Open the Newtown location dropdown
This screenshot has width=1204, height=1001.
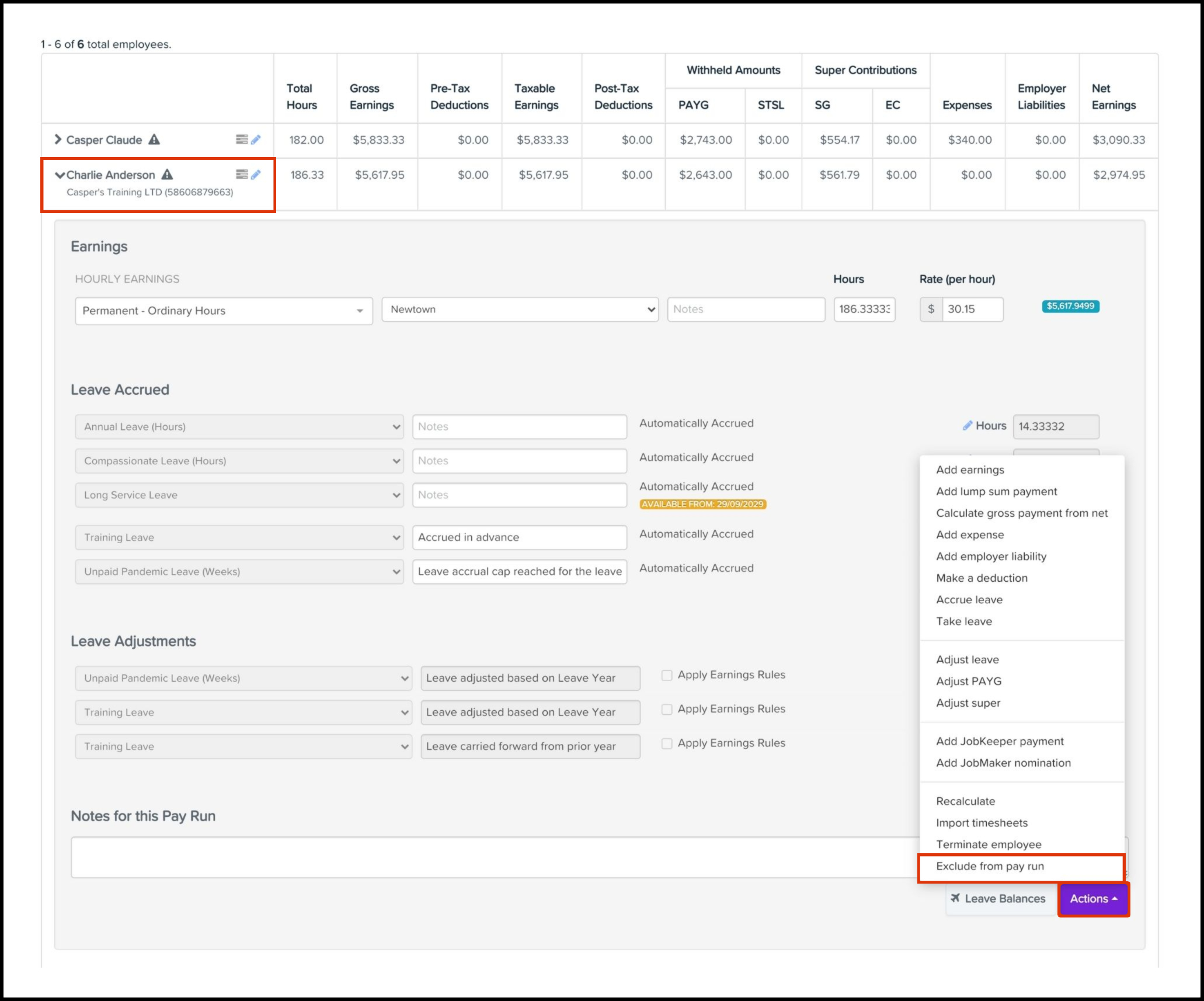(520, 310)
